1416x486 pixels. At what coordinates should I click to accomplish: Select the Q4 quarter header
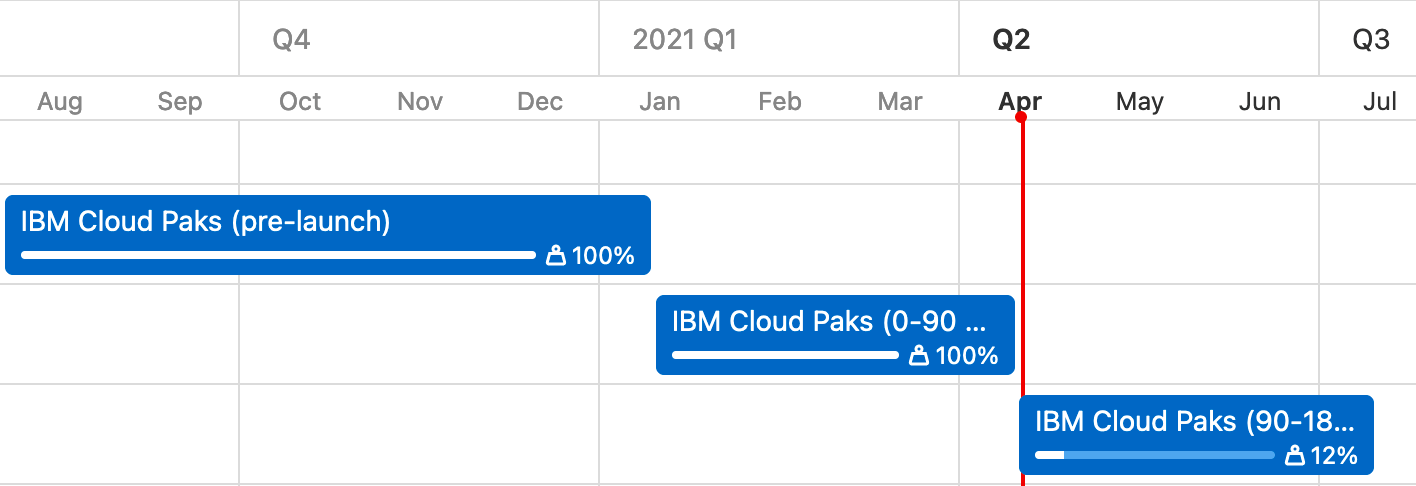tap(291, 40)
